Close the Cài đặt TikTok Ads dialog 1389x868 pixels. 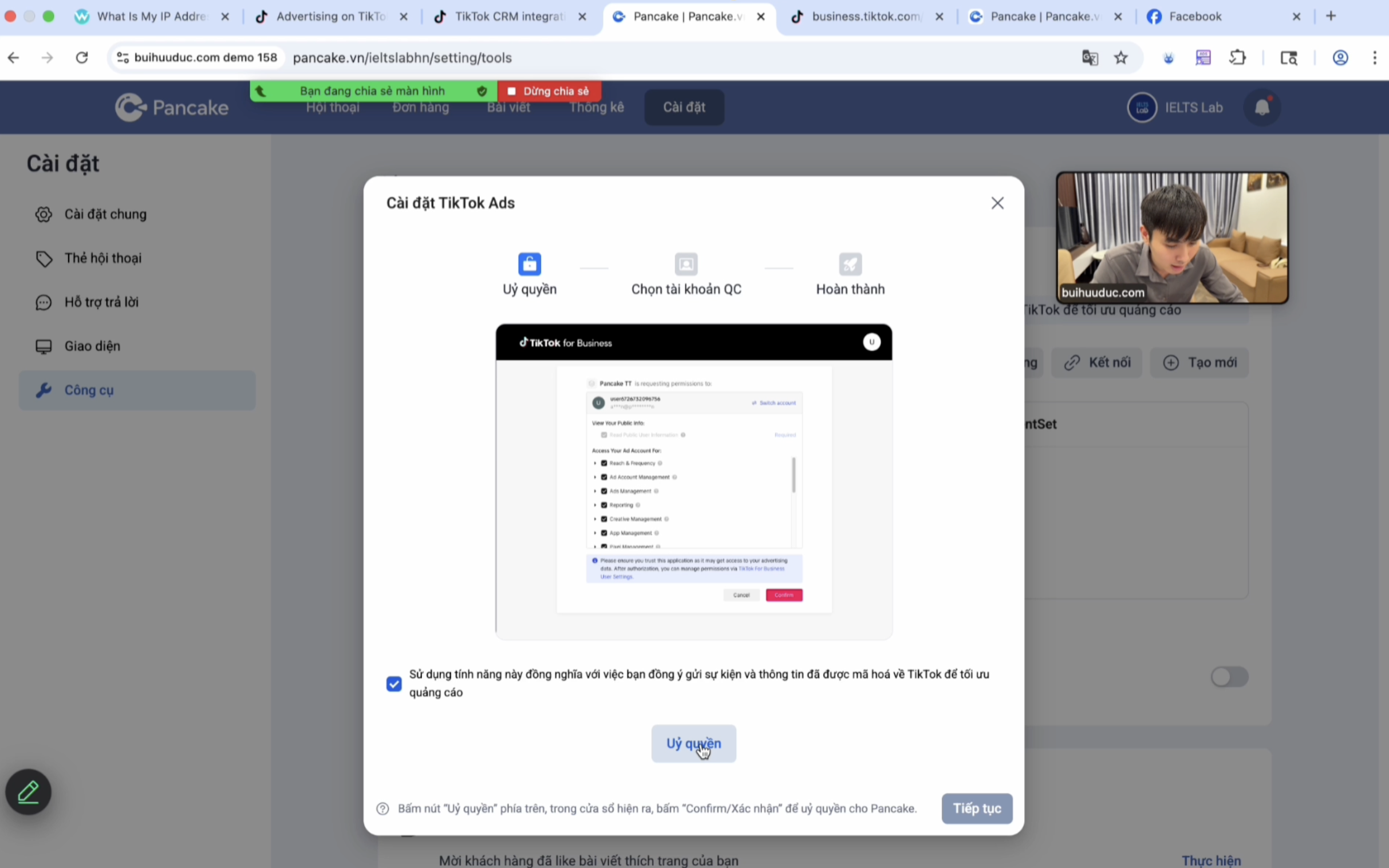(x=997, y=203)
